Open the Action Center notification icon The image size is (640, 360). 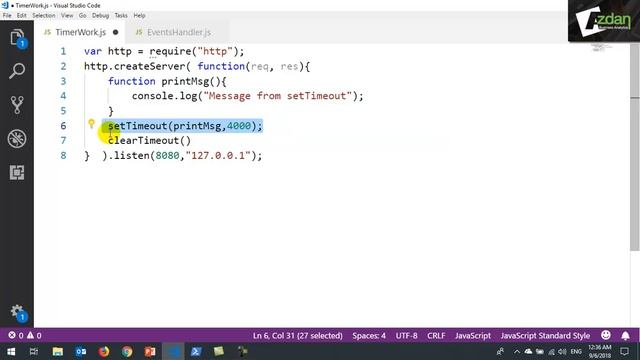click(x=624, y=351)
